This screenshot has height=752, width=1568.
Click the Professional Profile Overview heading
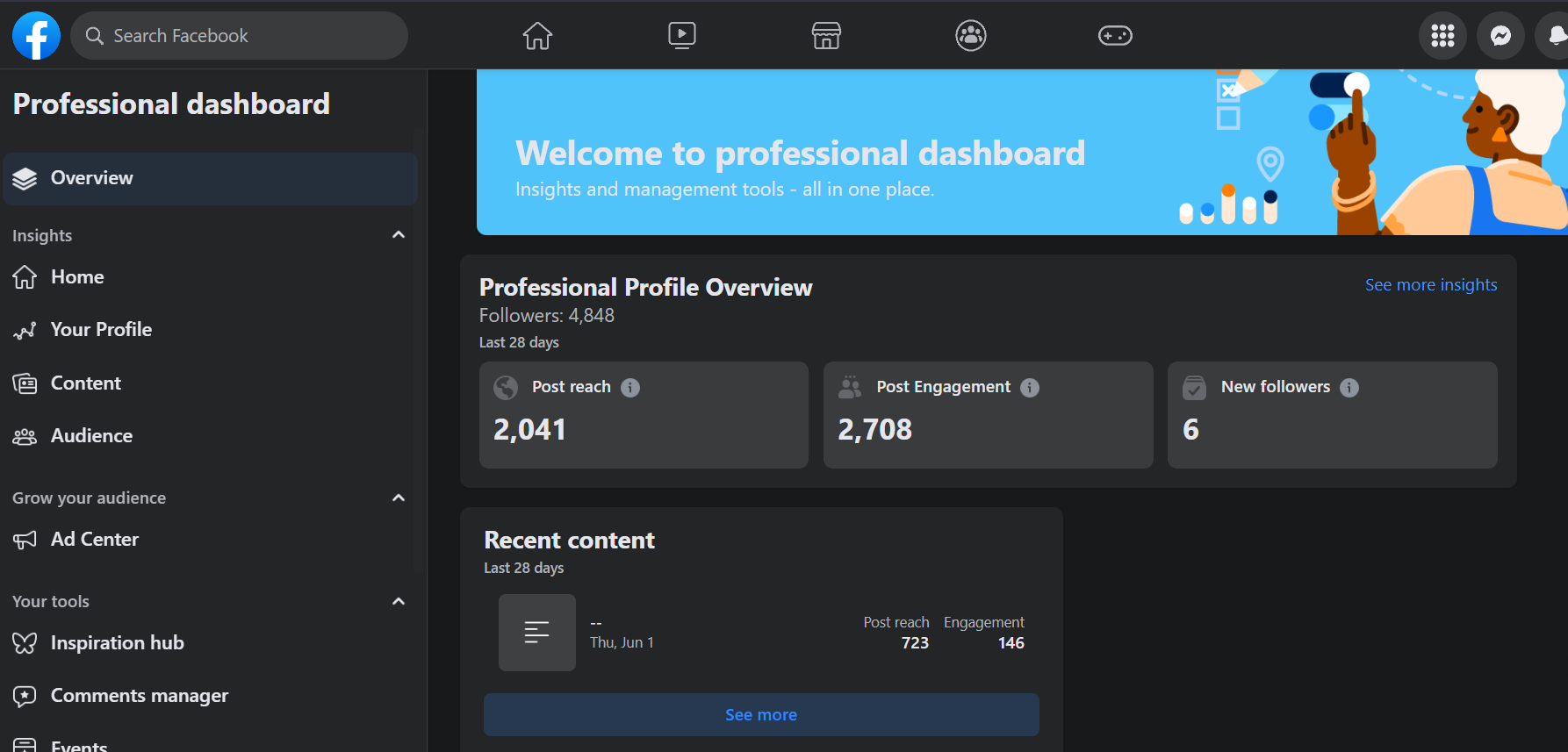pyautogui.click(x=646, y=288)
